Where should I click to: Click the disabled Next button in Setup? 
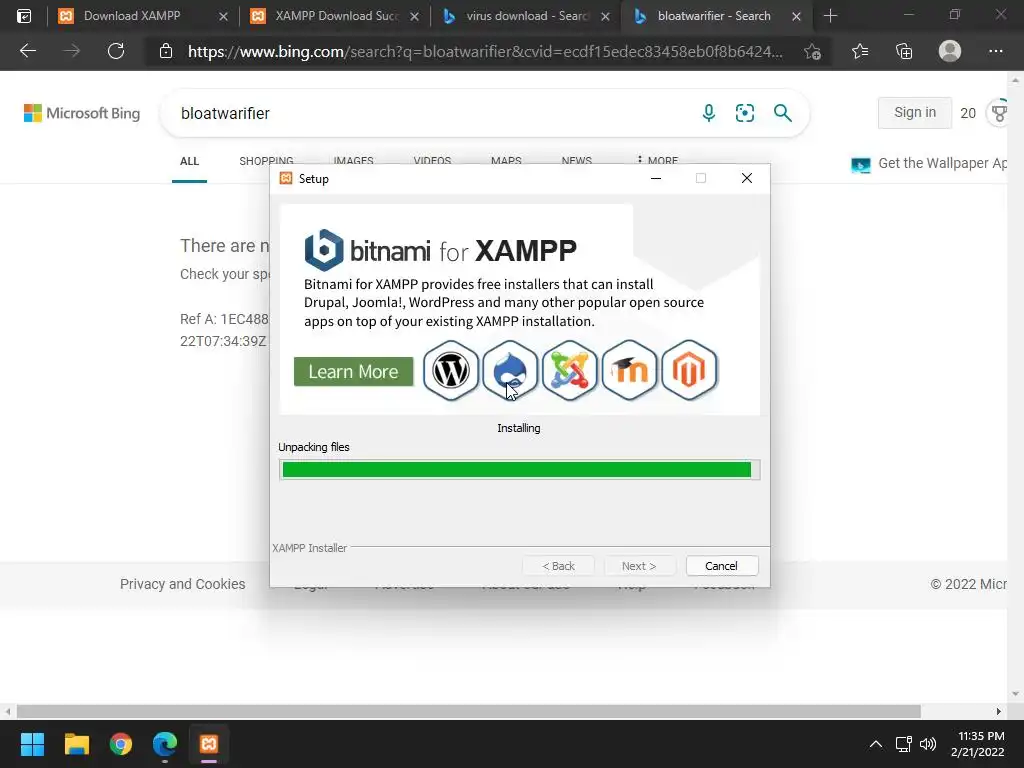[x=639, y=566]
